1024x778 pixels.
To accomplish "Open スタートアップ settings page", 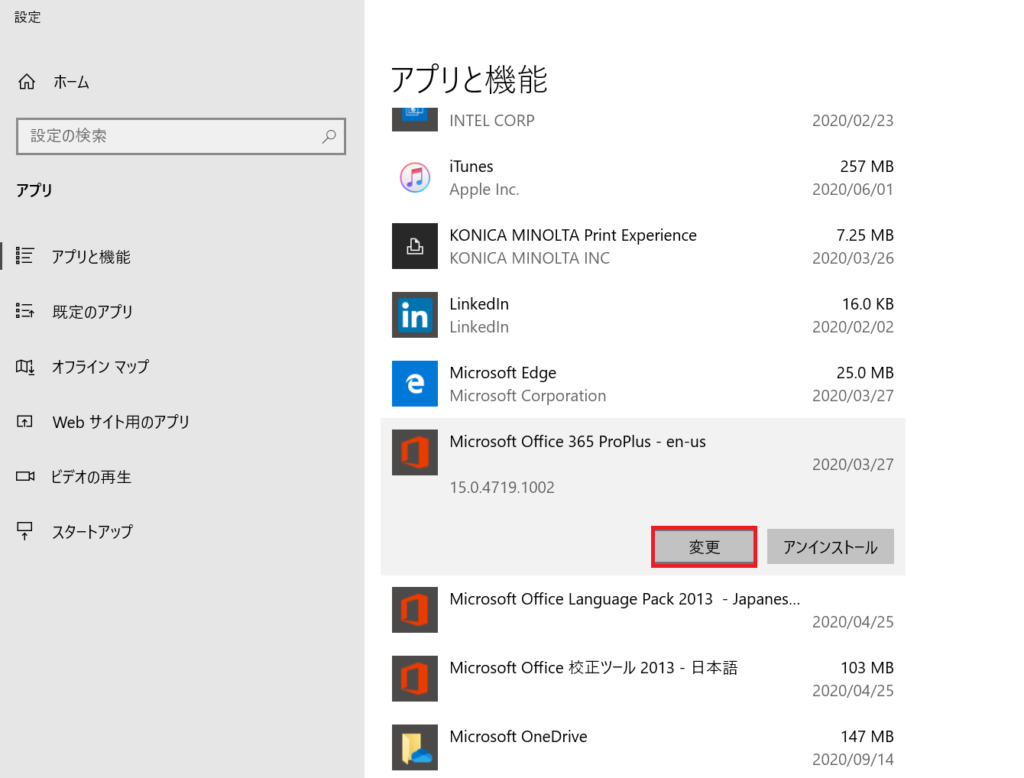I will (x=92, y=532).
